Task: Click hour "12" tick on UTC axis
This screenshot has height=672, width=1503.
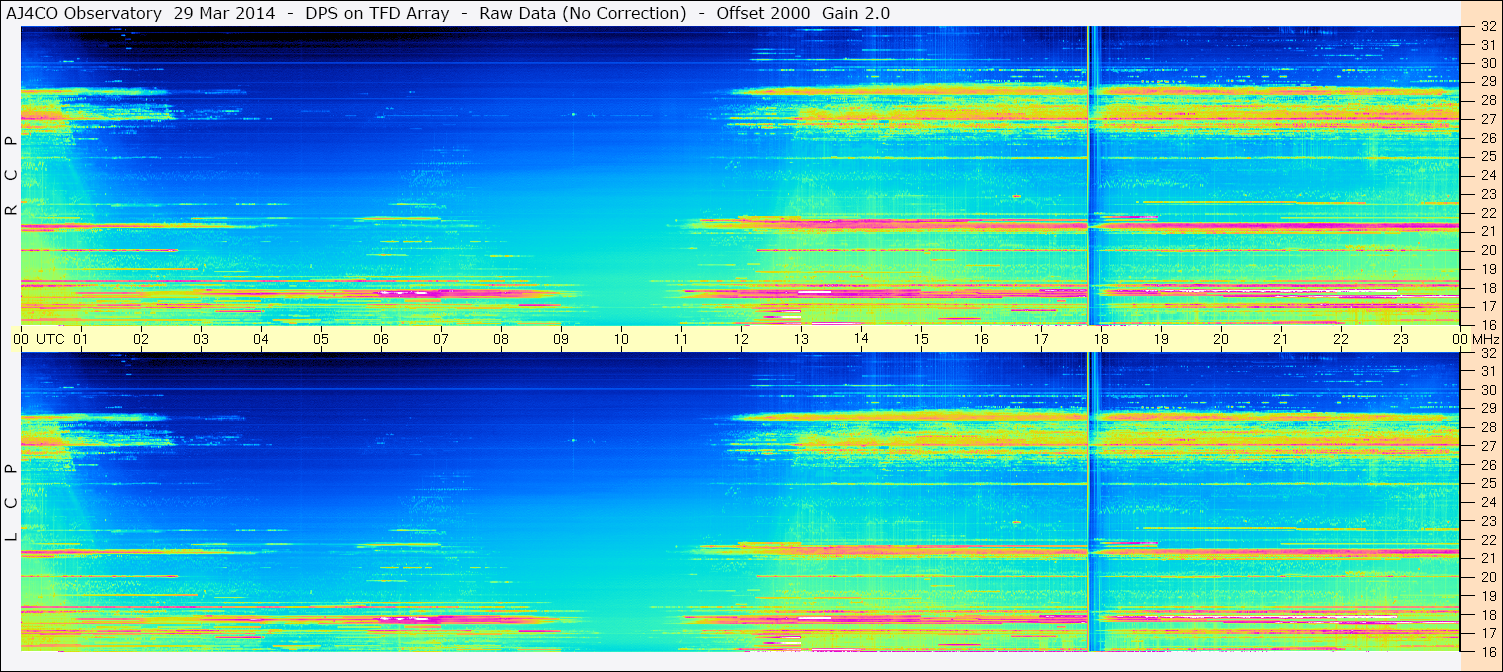Action: pyautogui.click(x=741, y=339)
